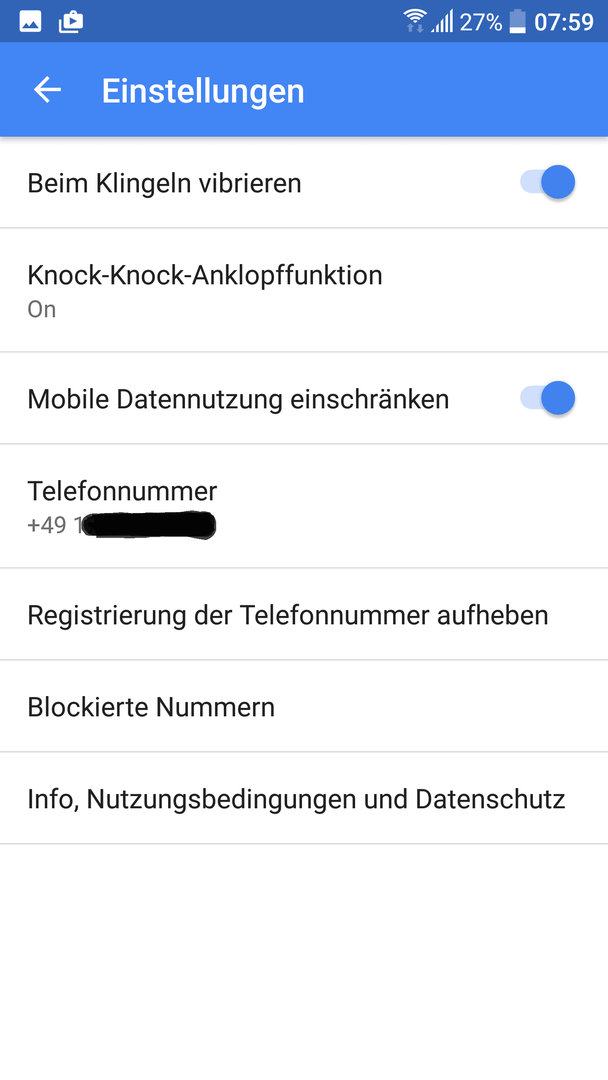Open Knock-Knock-Anklopffunktion setting
The image size is (608, 1080).
click(304, 290)
